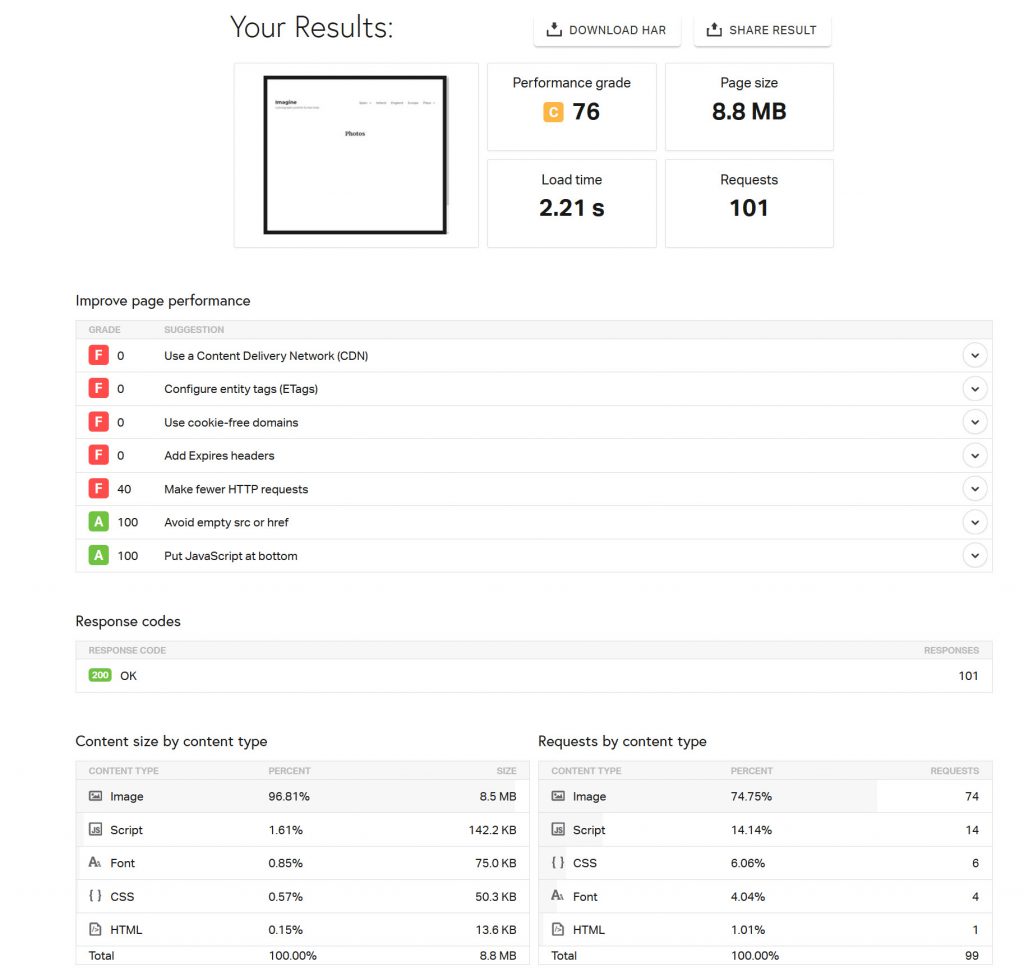Image resolution: width=1024 pixels, height=976 pixels.
Task: Expand the Add Expires headers chevron
Action: click(x=974, y=455)
